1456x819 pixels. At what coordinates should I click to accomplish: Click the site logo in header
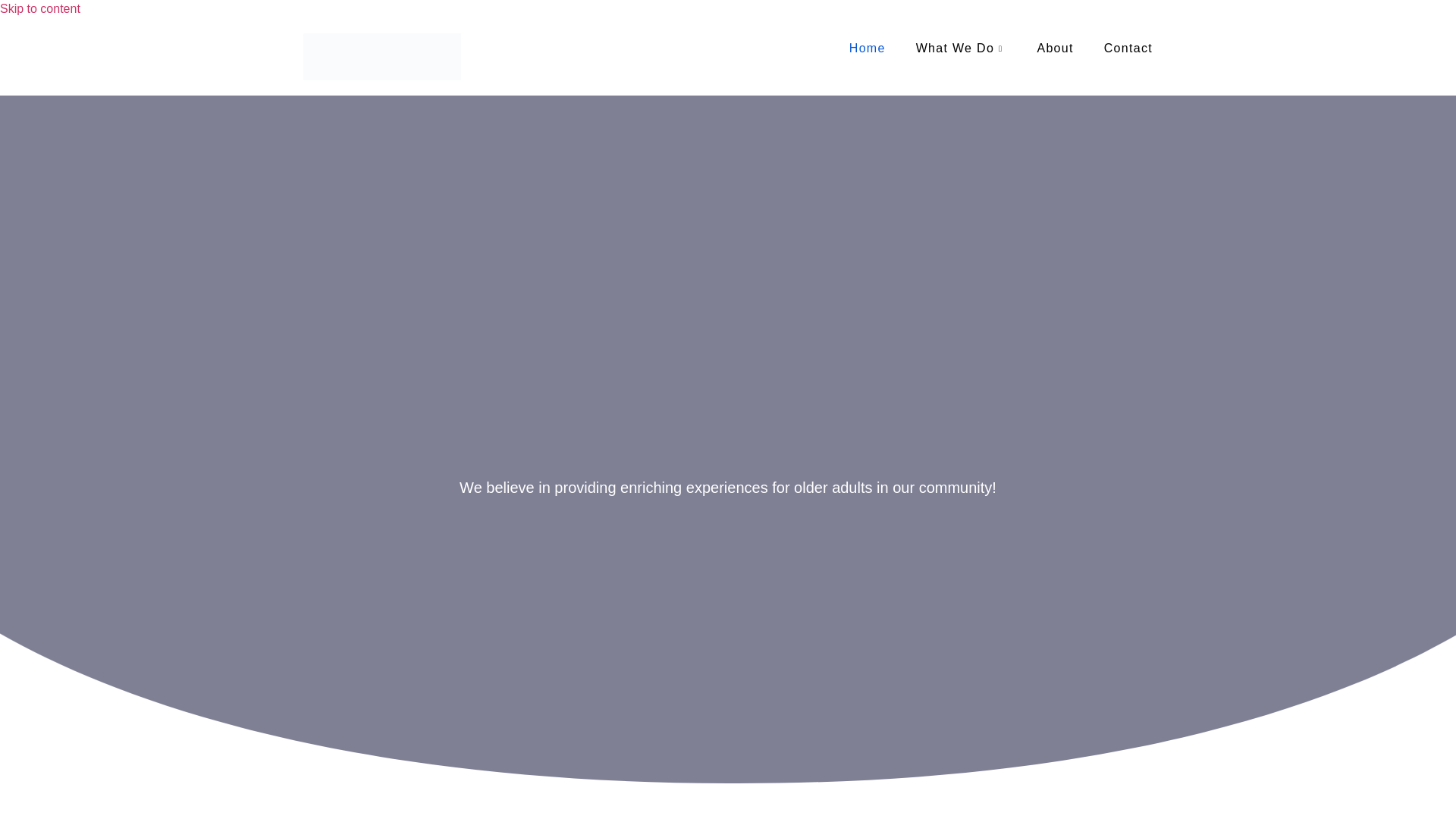tap(382, 57)
